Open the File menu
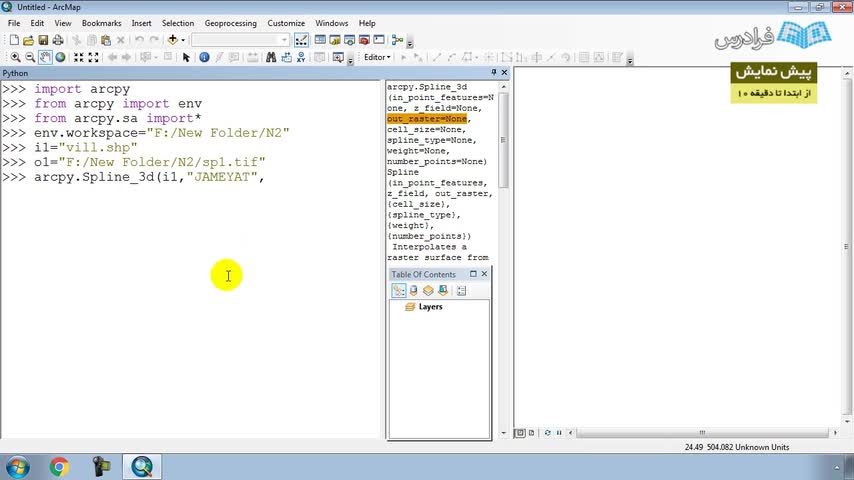854x480 pixels. pyautogui.click(x=14, y=23)
